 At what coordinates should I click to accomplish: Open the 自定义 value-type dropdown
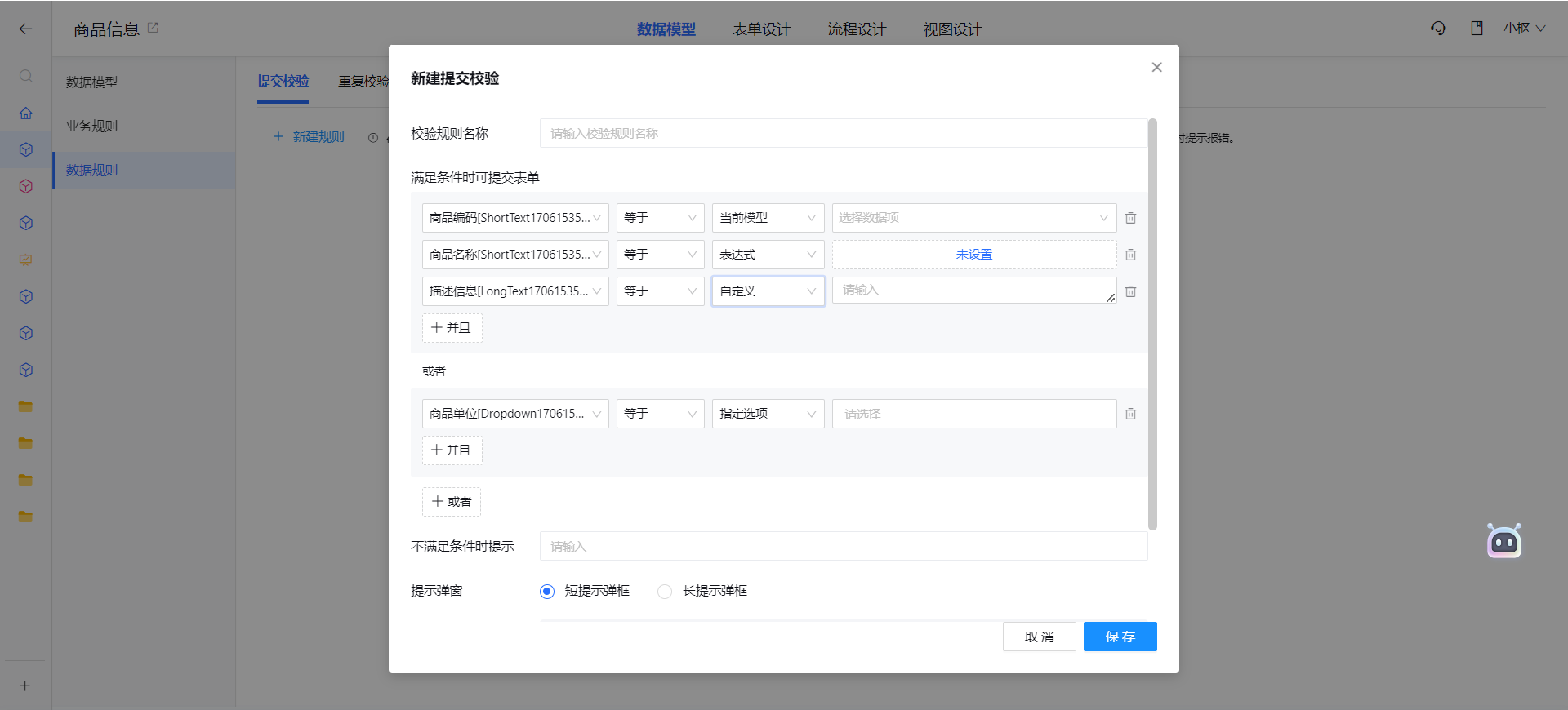(768, 291)
